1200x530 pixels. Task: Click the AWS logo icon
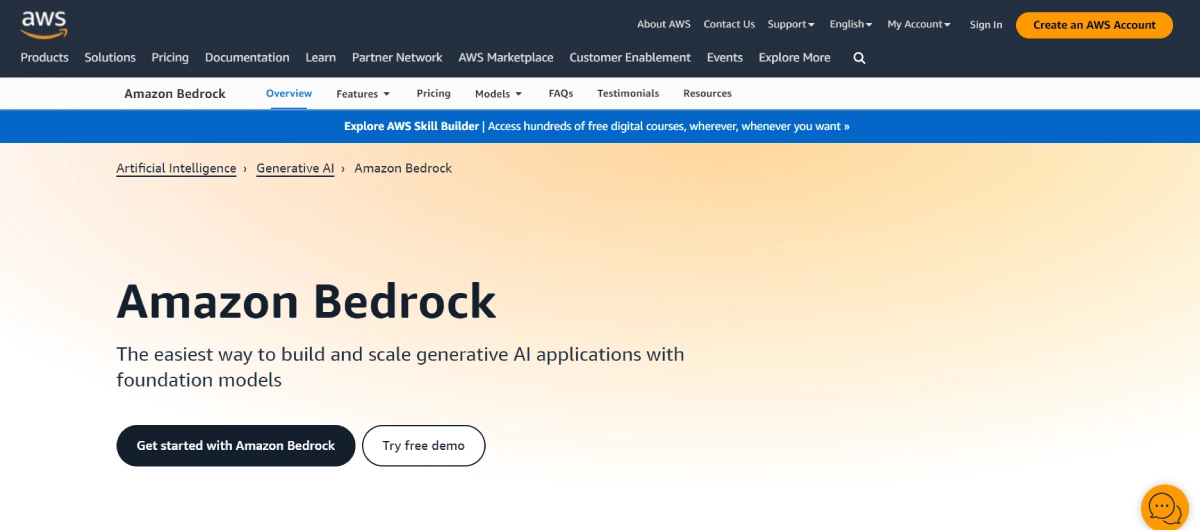(x=44, y=22)
